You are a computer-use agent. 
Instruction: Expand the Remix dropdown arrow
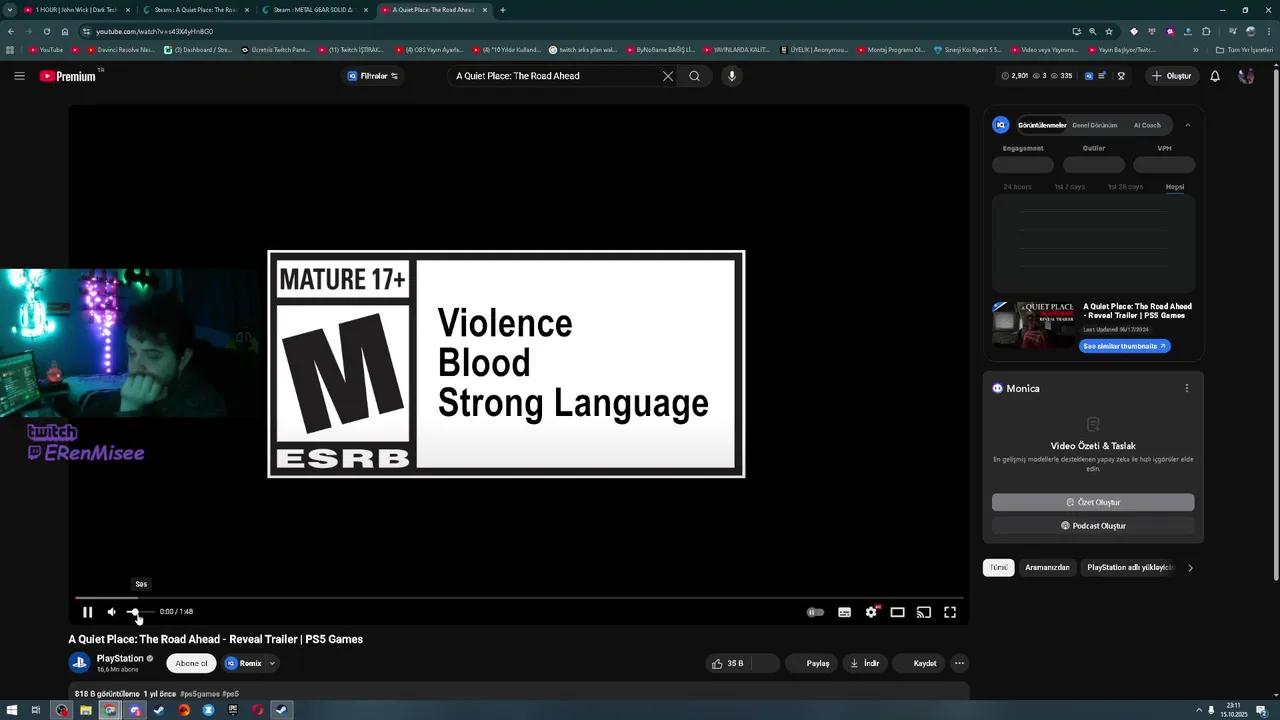272,663
